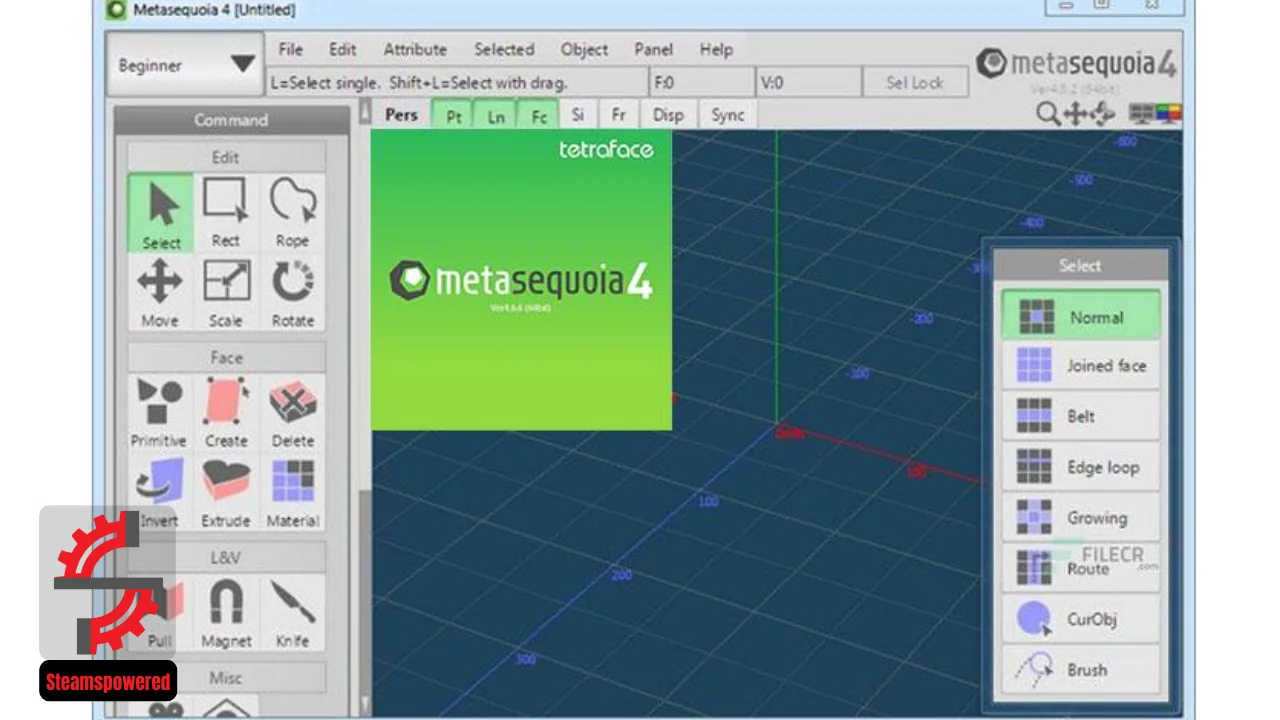Toggle Fr front-only display
The height and width of the screenshot is (720, 1280).
point(618,115)
